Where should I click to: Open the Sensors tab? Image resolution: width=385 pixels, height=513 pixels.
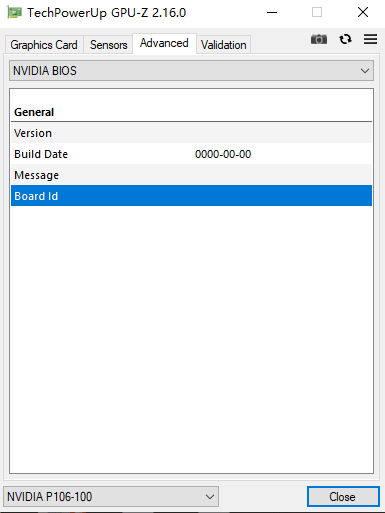click(109, 45)
